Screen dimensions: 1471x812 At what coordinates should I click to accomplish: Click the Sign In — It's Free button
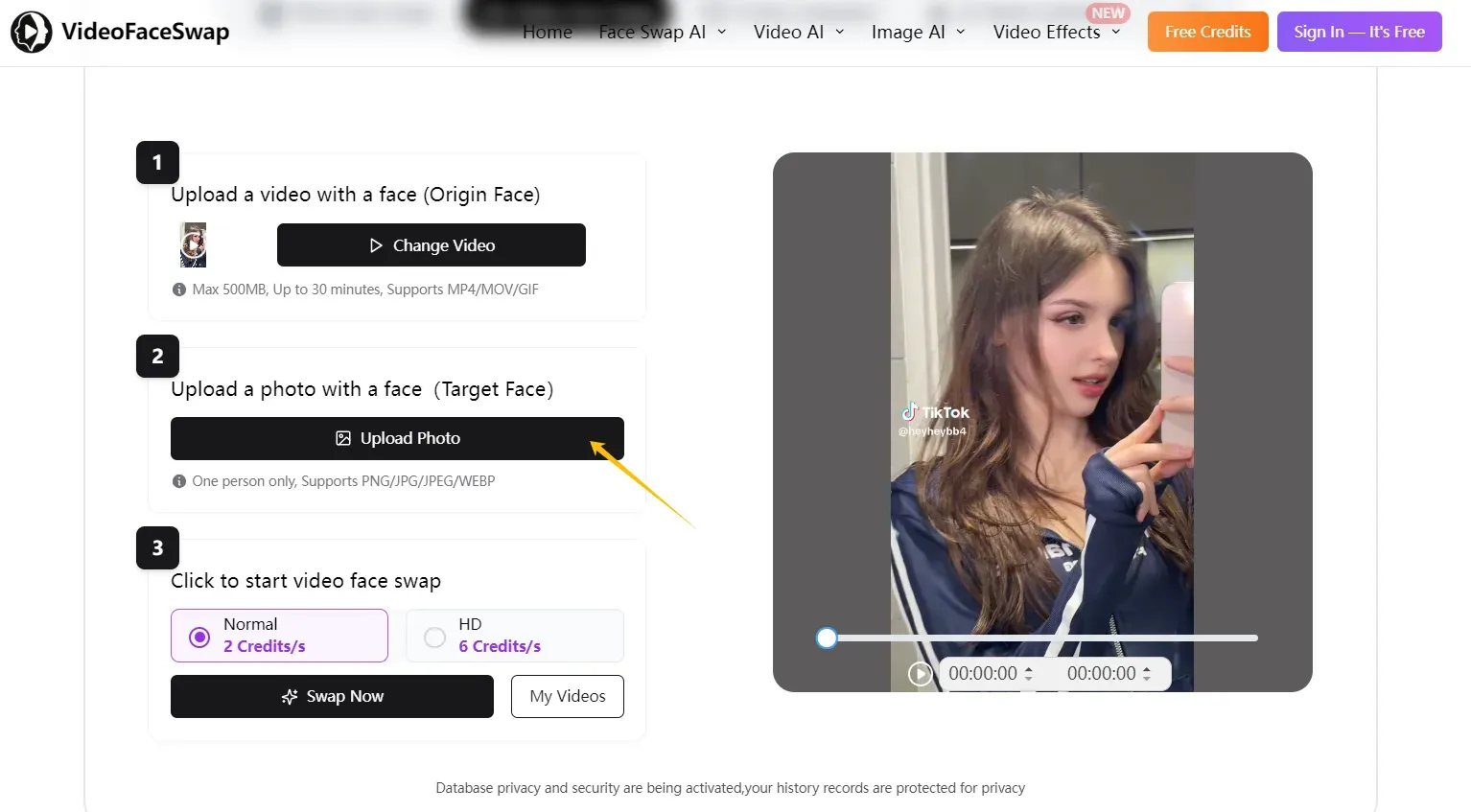click(x=1359, y=31)
